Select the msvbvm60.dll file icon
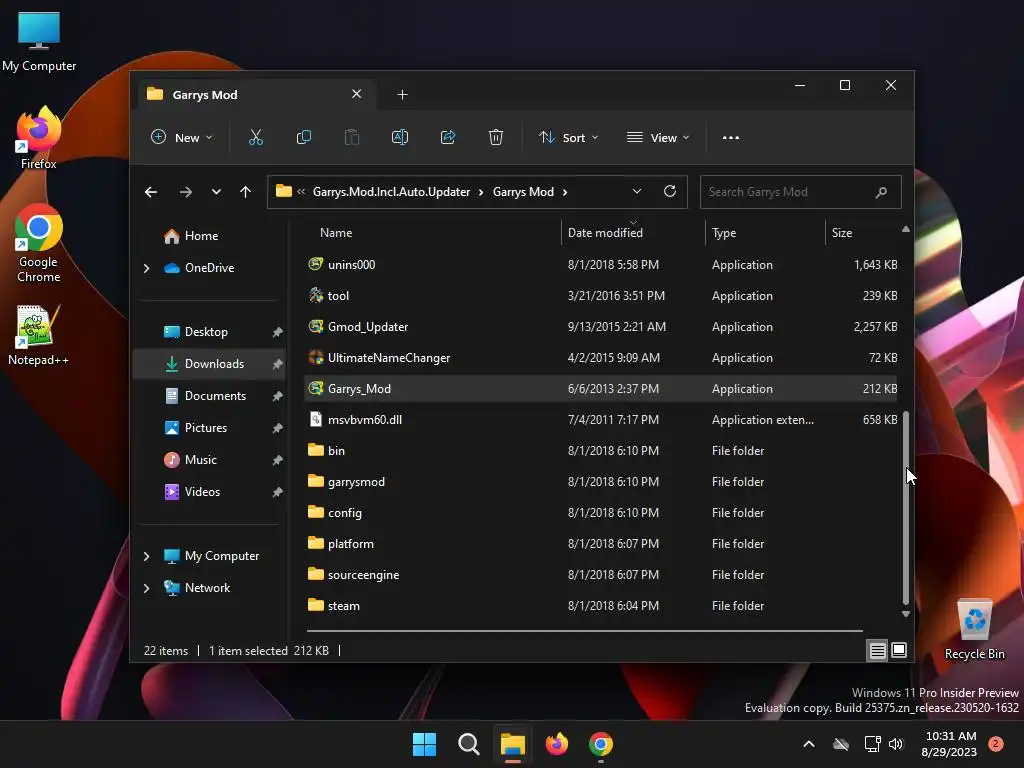This screenshot has height=768, width=1024. coord(315,419)
